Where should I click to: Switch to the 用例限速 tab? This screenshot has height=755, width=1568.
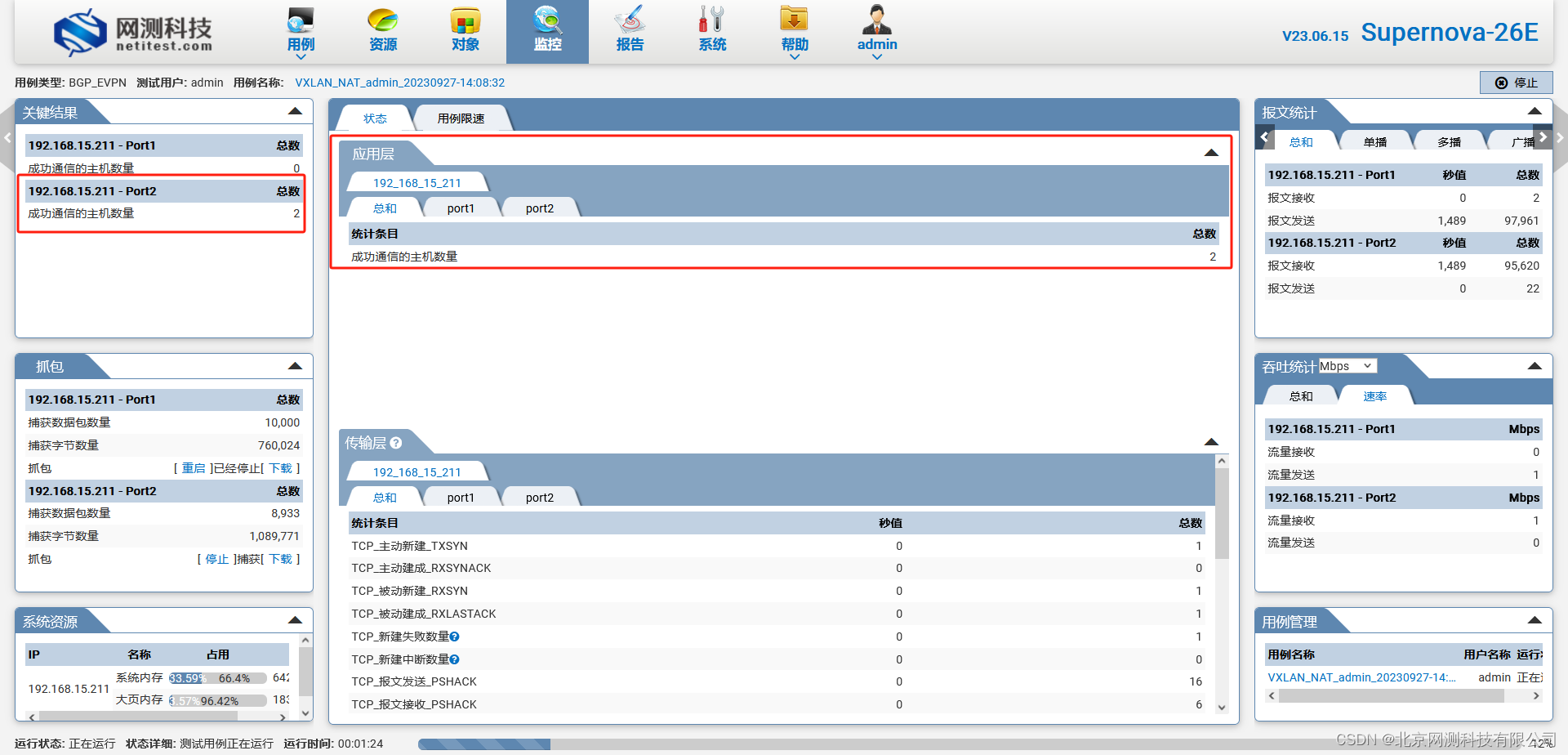(461, 118)
